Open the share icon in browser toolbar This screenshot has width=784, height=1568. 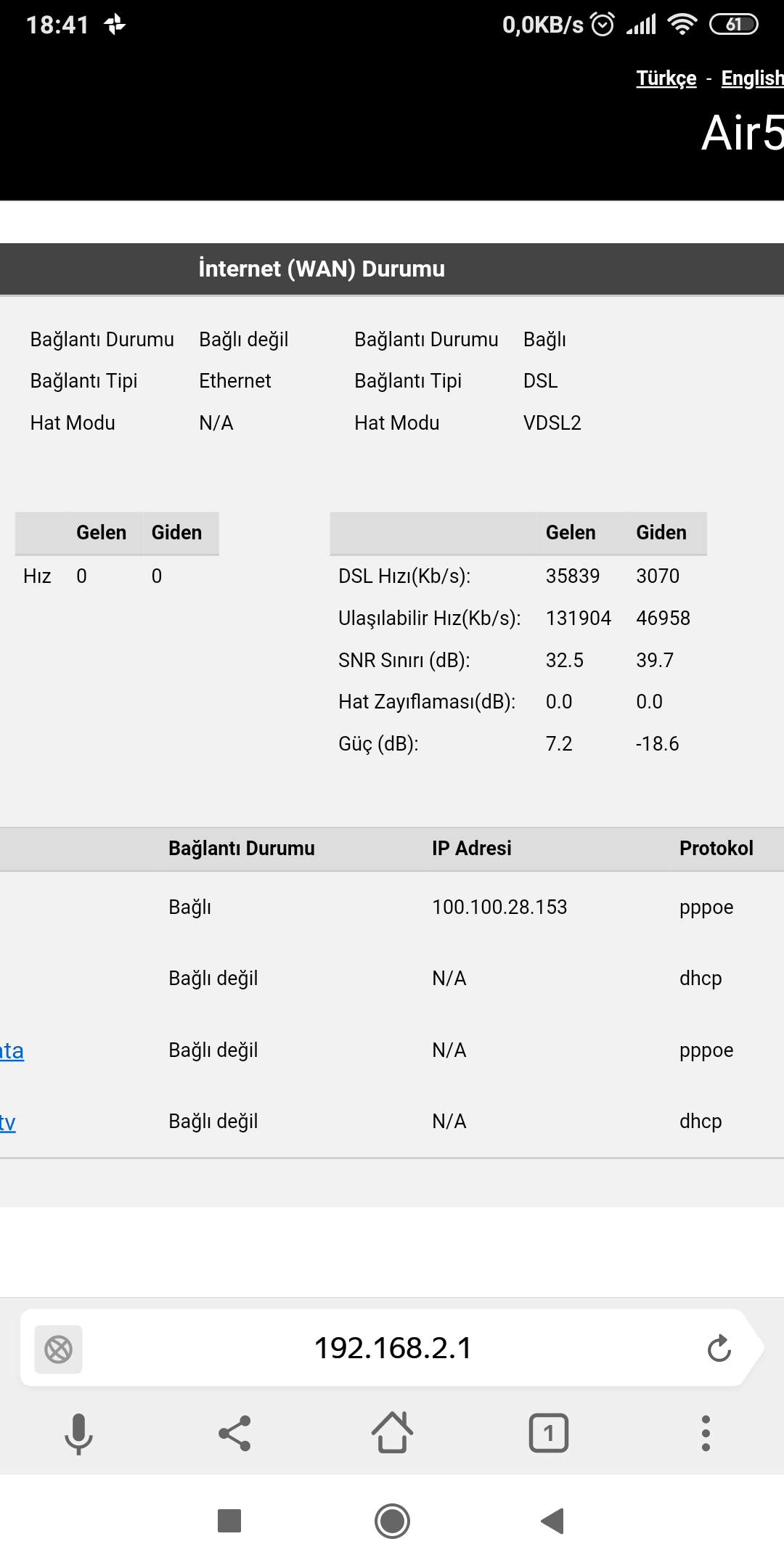point(234,1433)
